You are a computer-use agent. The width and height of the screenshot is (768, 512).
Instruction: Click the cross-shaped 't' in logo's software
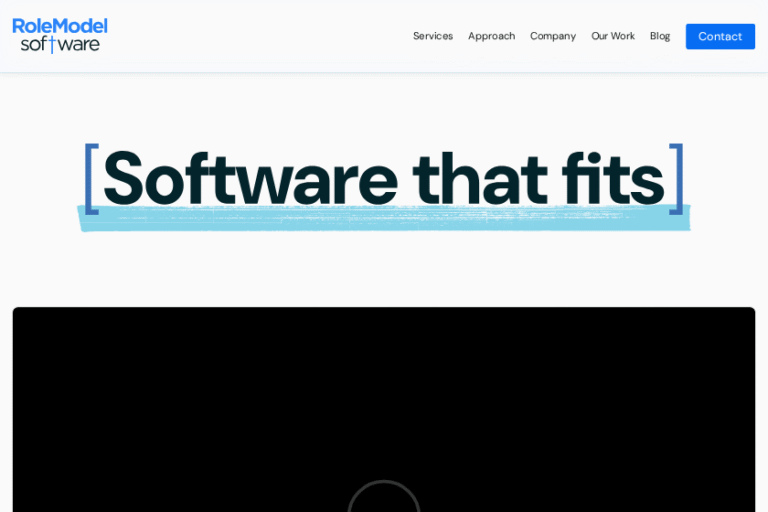[x=53, y=45]
